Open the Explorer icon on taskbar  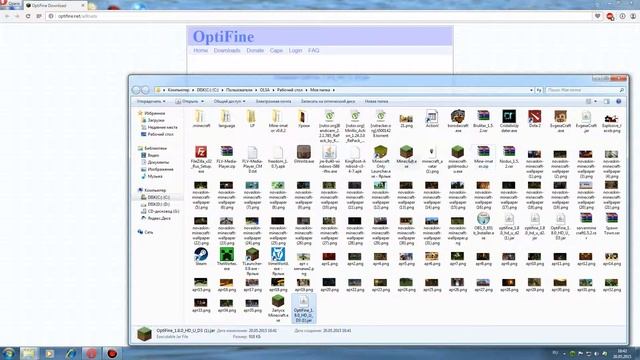29,353
